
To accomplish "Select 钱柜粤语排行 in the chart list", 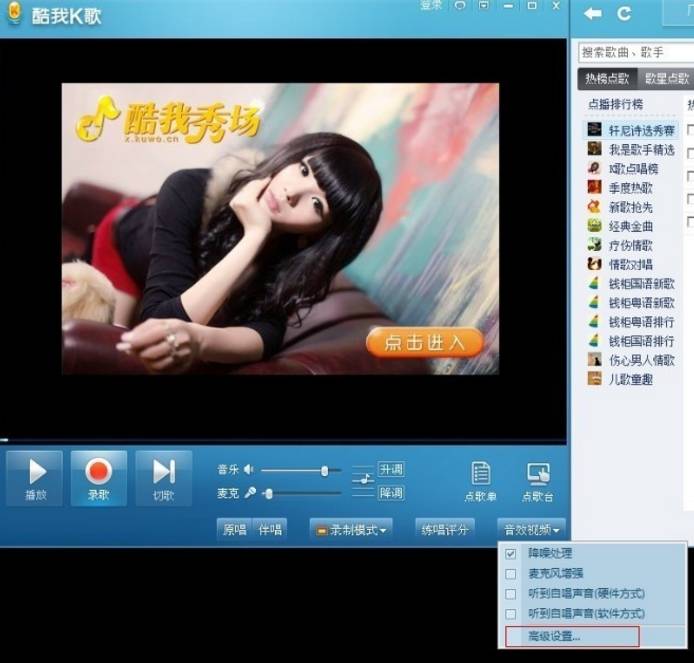I will point(631,322).
